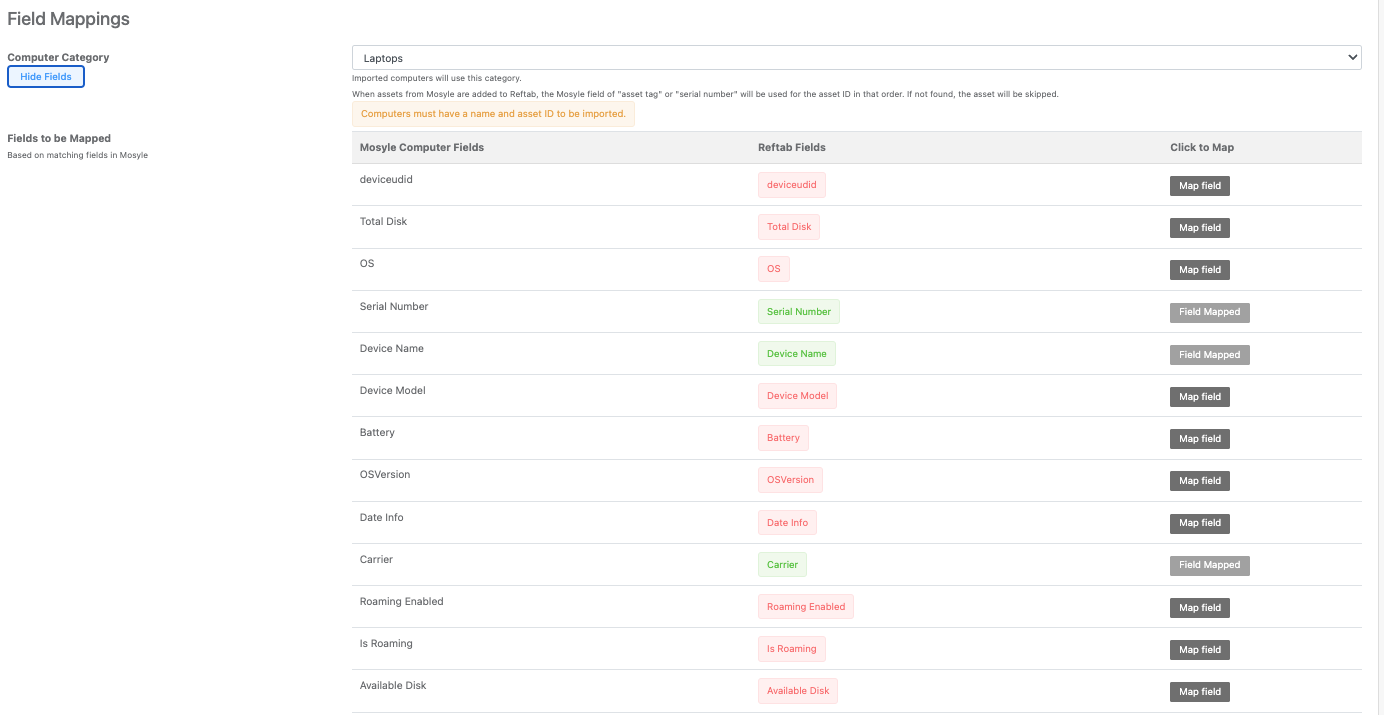Viewport: 1384px width, 715px height.
Task: Map the OSVersion field
Action: [1200, 481]
